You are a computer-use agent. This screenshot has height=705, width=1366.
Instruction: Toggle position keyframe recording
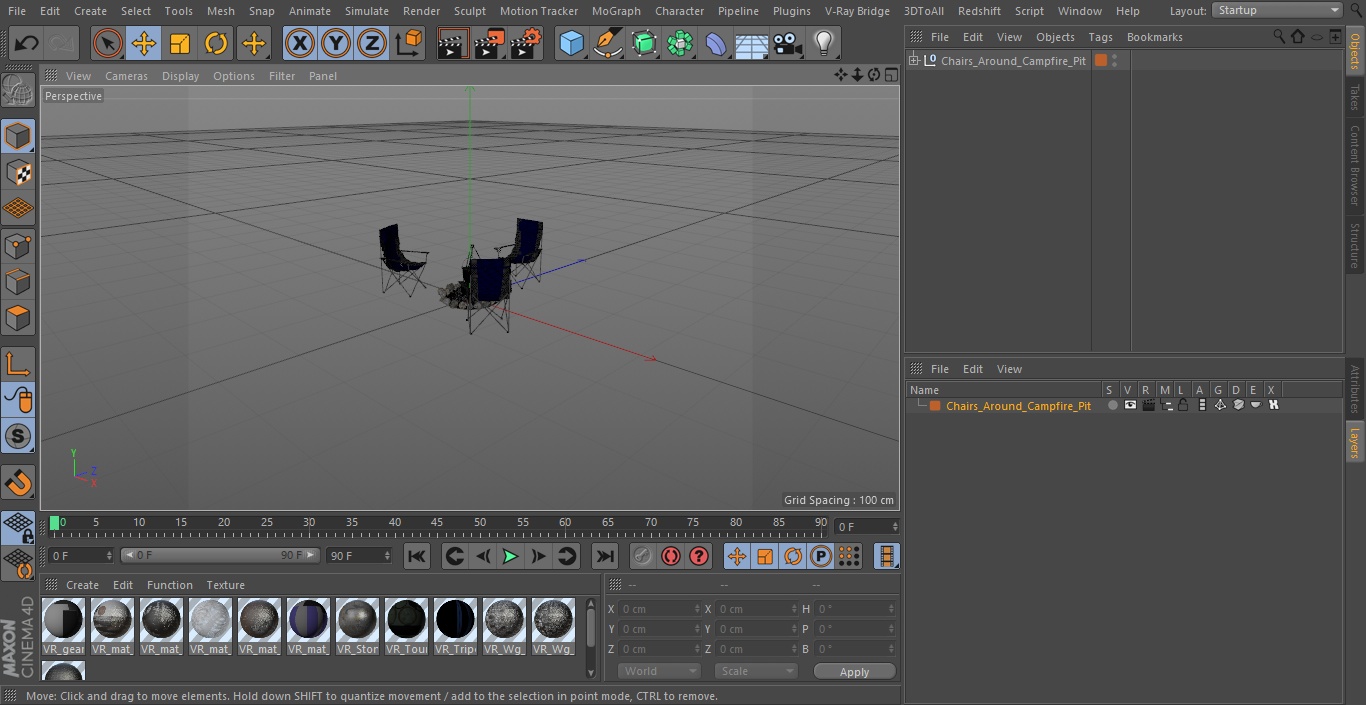(x=737, y=556)
